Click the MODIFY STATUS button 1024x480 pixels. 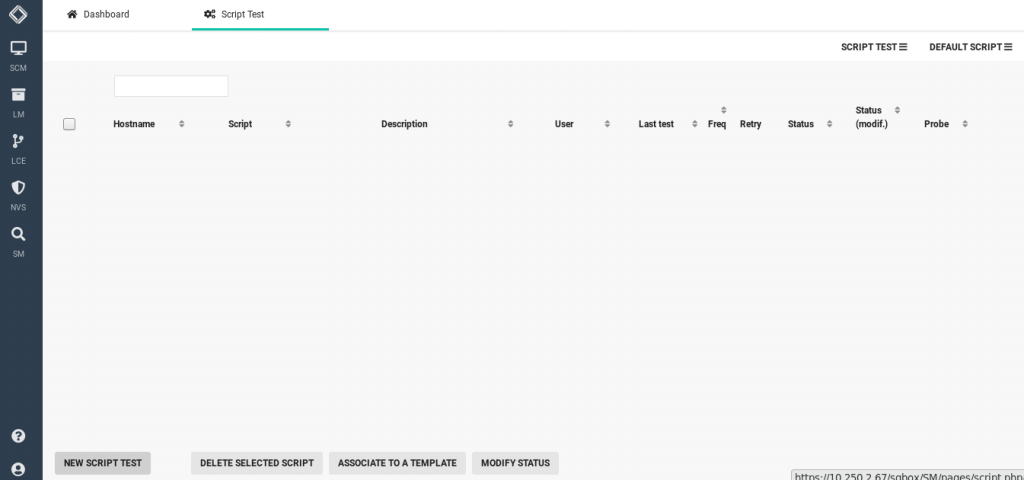coord(515,463)
